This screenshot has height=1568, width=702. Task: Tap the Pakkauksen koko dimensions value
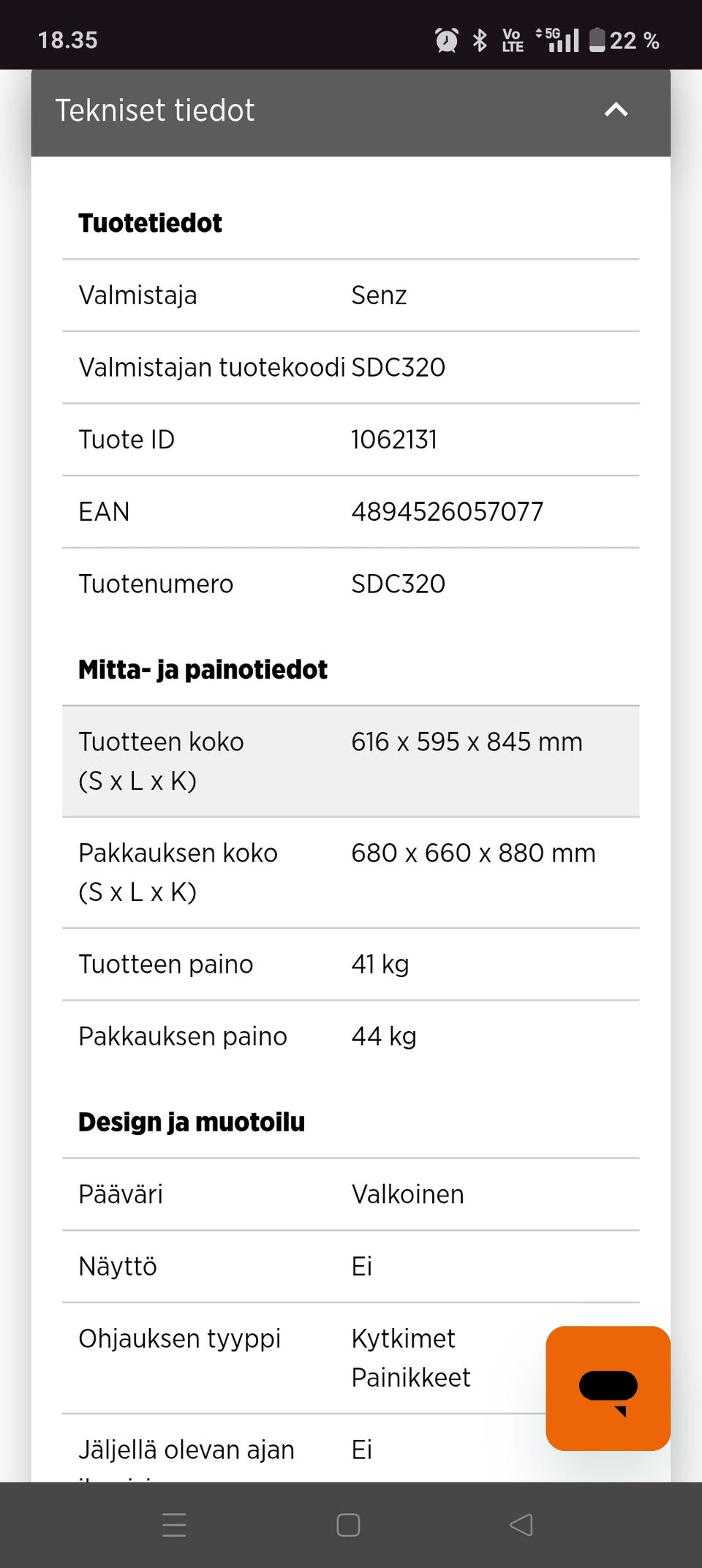click(473, 853)
